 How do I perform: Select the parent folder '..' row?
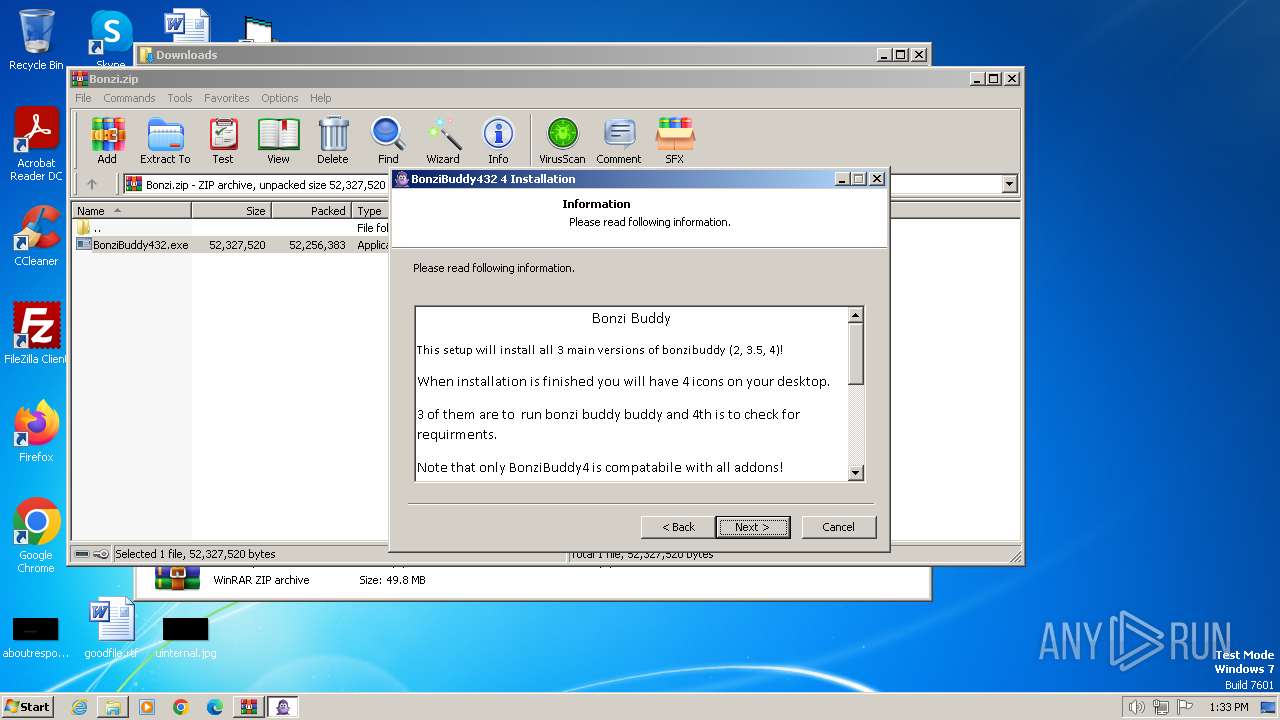pyautogui.click(x=232, y=228)
